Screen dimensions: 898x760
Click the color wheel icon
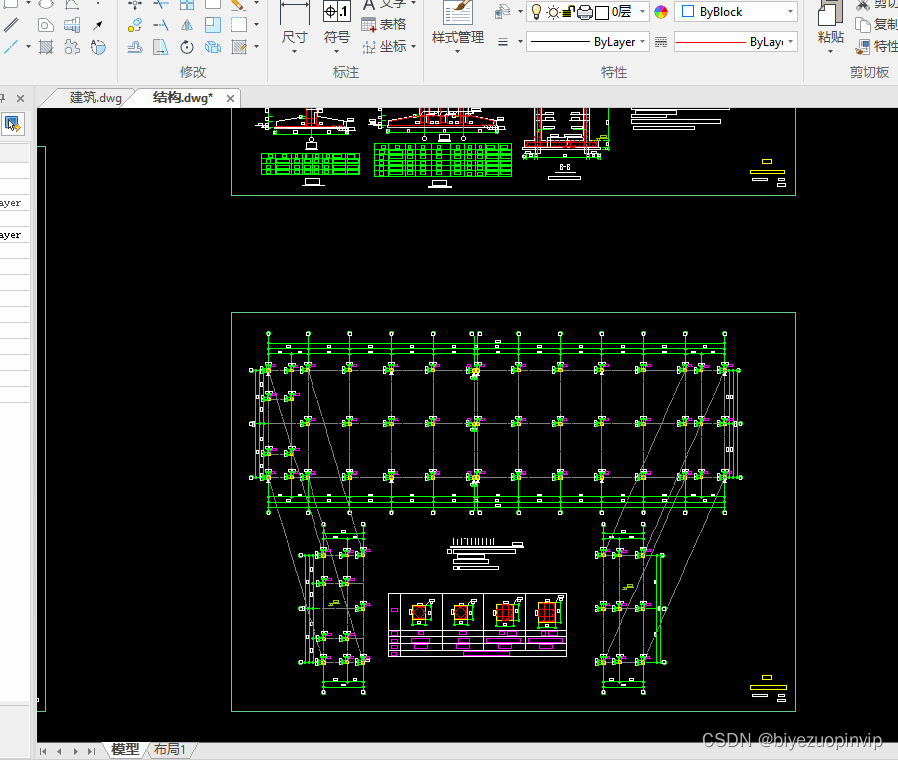pos(661,12)
